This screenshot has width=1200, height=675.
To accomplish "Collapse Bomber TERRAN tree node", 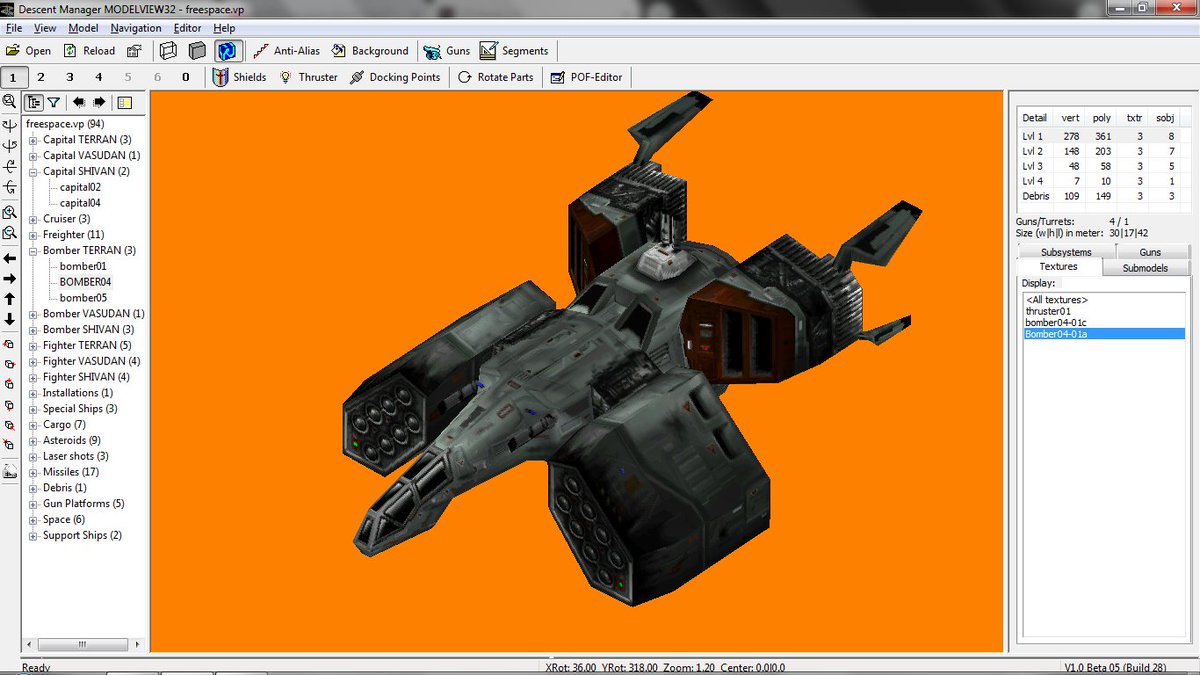I will (x=33, y=251).
